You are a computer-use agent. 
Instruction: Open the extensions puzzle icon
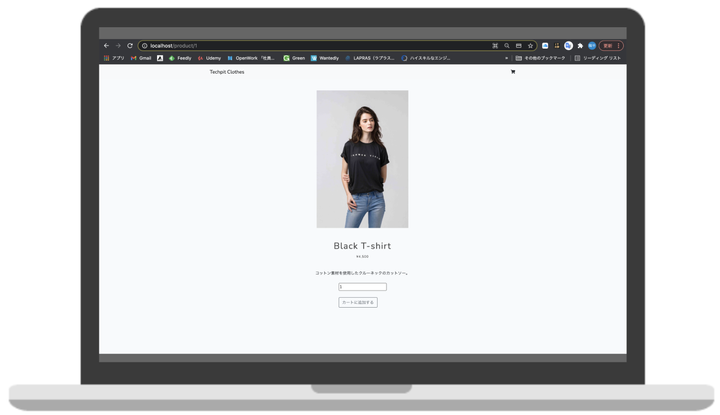[580, 46]
